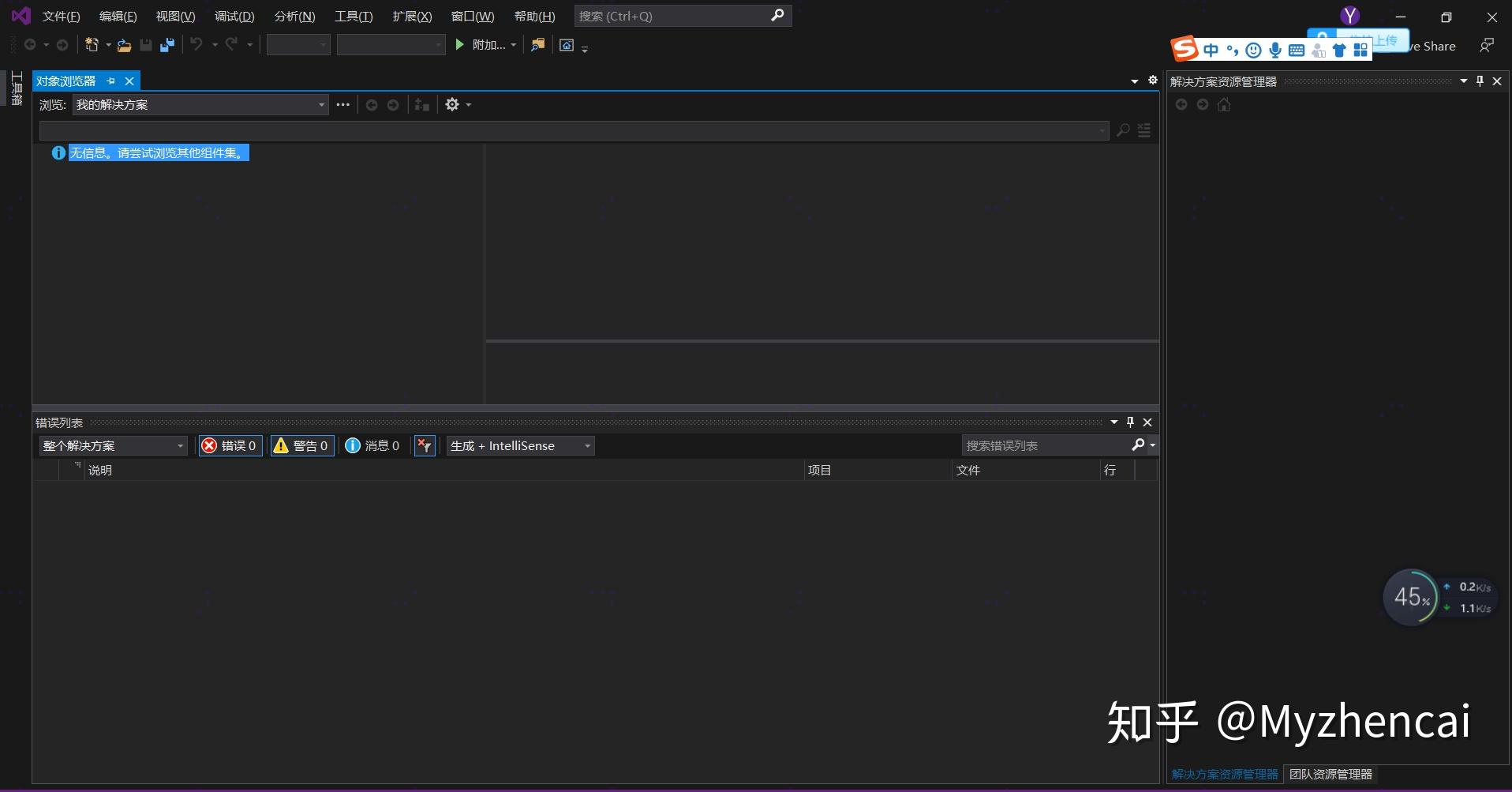Toggle the 警告 0 filter in Error List
The height and width of the screenshot is (792, 1512).
(x=301, y=445)
